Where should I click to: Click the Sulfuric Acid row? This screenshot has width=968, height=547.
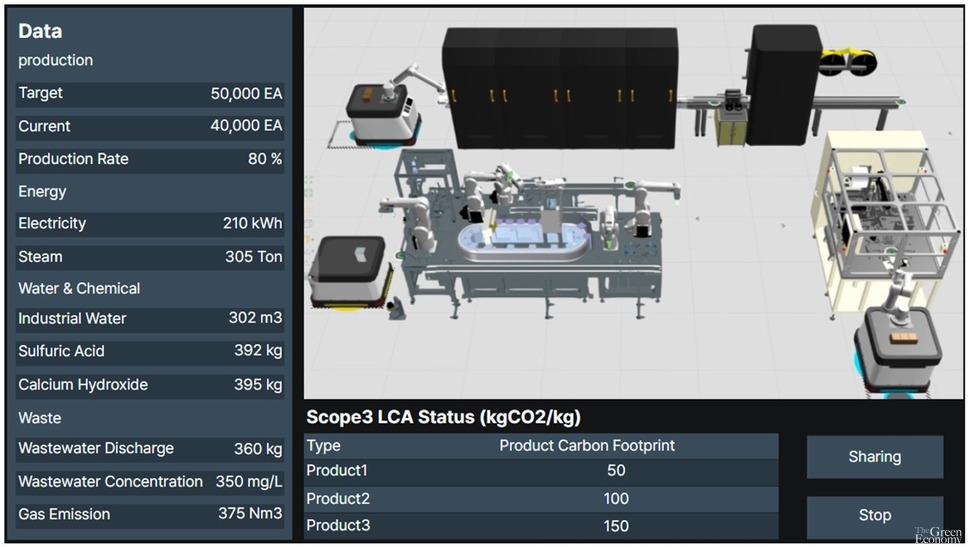click(x=150, y=351)
